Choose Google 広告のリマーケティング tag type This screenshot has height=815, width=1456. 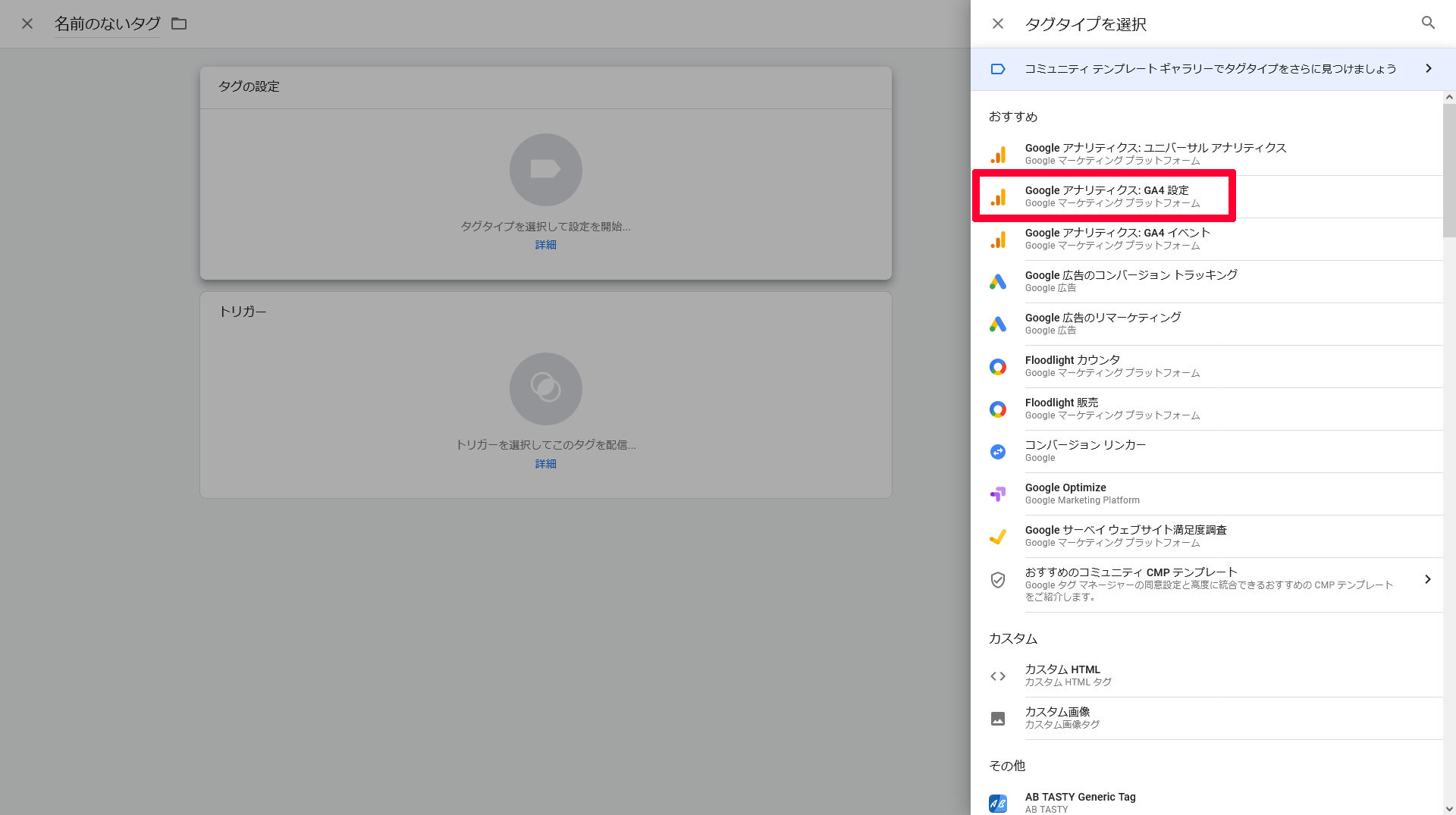(x=1207, y=324)
